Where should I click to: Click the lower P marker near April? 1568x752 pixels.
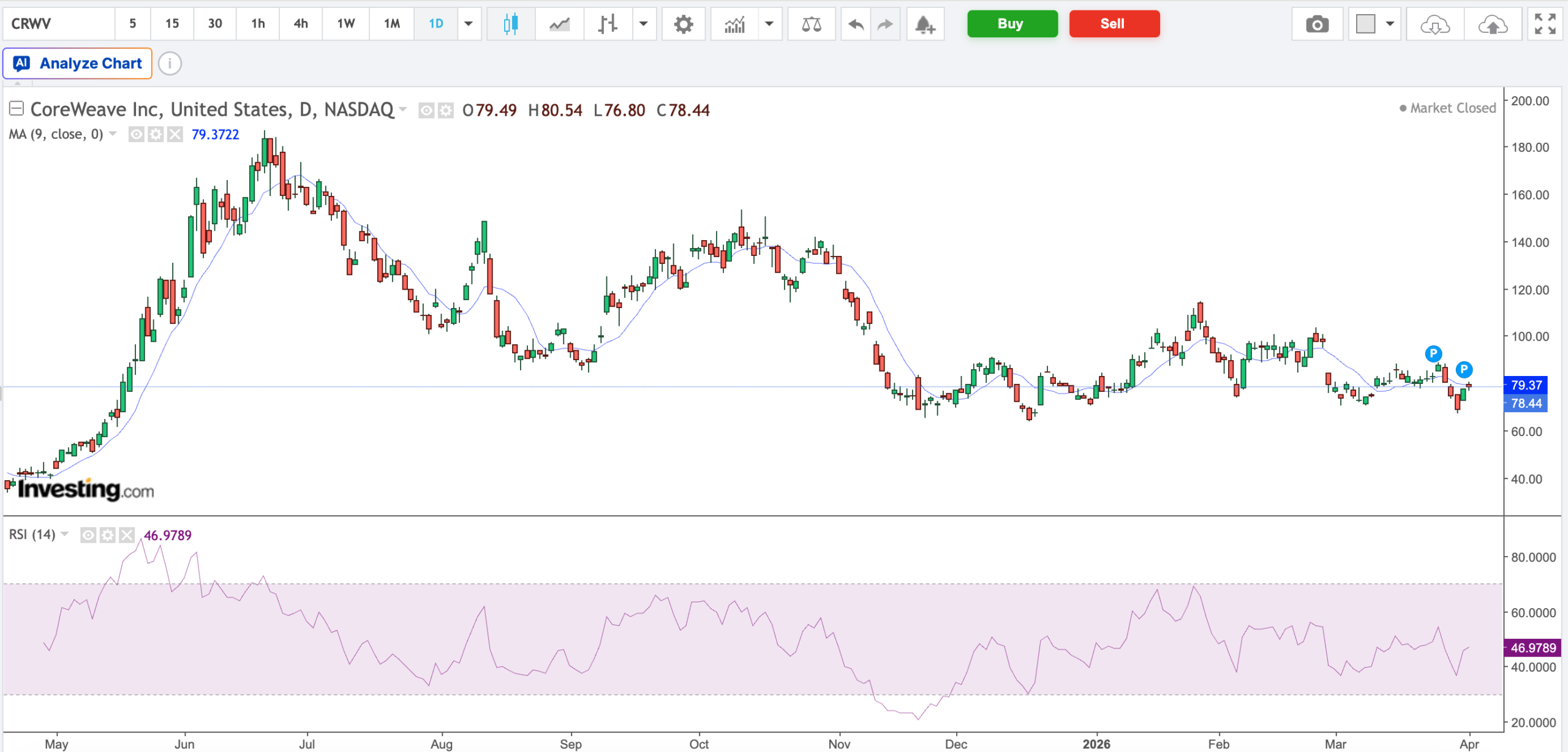point(1464,369)
